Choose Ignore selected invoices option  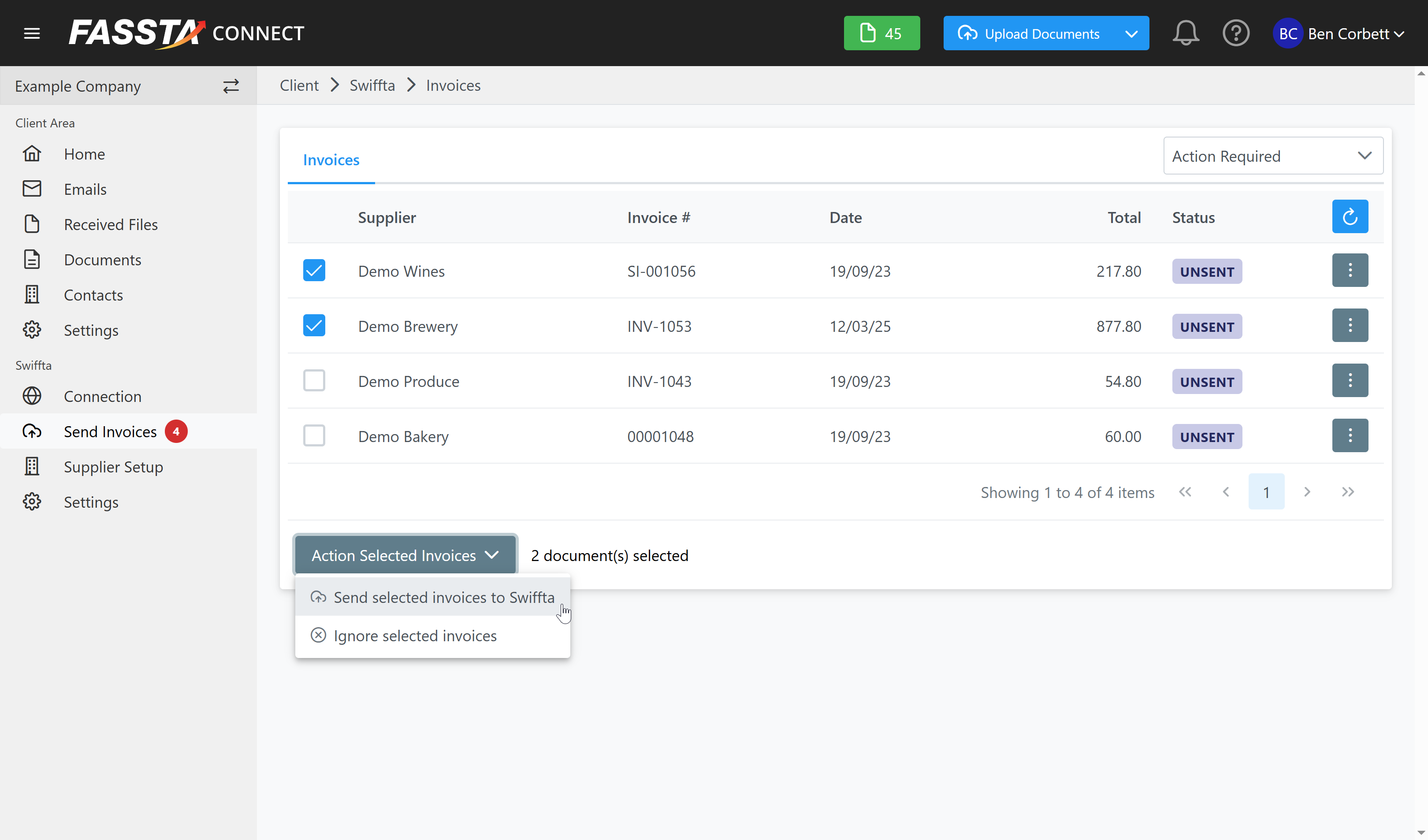click(x=414, y=636)
